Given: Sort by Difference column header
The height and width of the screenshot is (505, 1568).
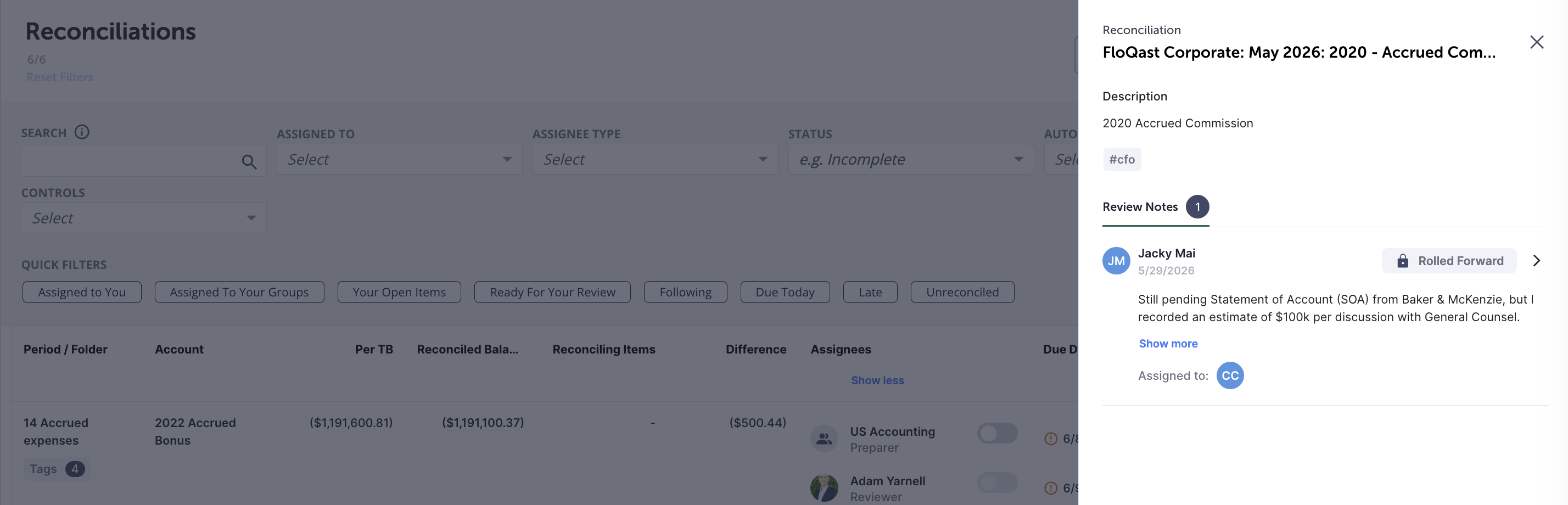Looking at the screenshot, I should (x=756, y=349).
